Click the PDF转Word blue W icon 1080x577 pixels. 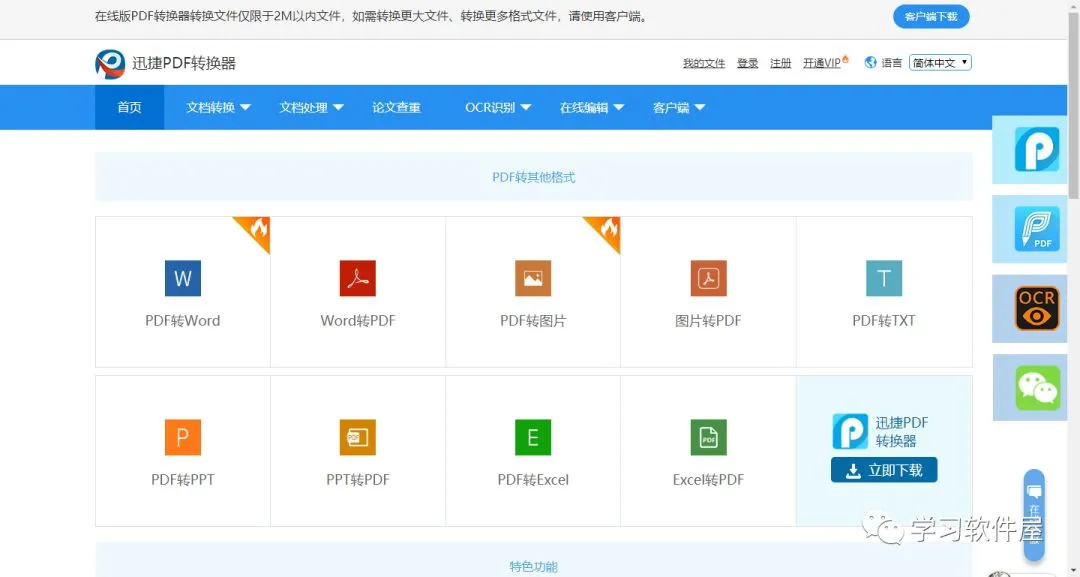[x=183, y=278]
